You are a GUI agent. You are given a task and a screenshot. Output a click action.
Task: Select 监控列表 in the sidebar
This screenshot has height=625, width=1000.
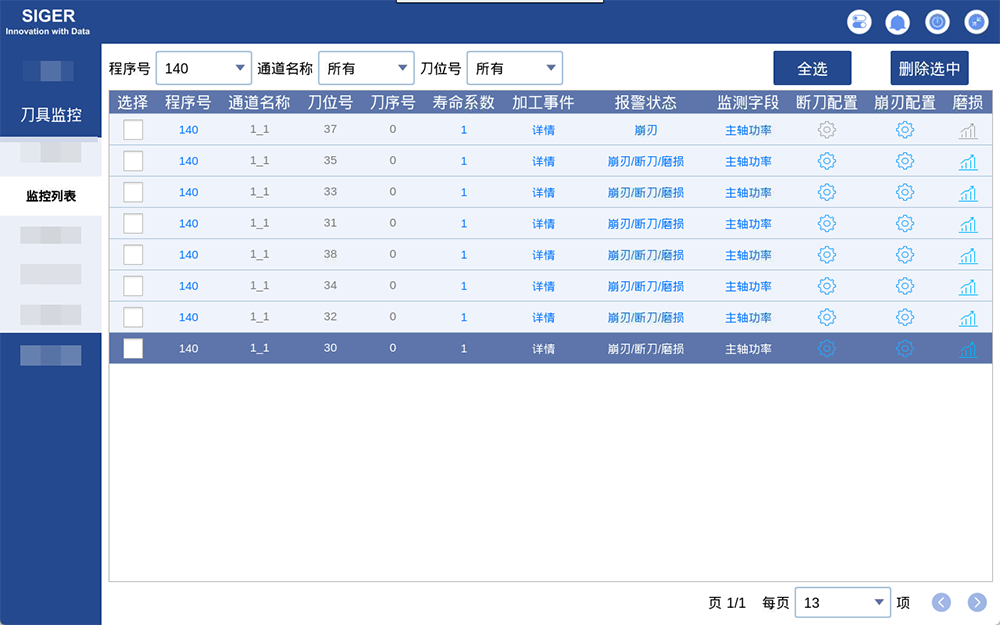[51, 196]
